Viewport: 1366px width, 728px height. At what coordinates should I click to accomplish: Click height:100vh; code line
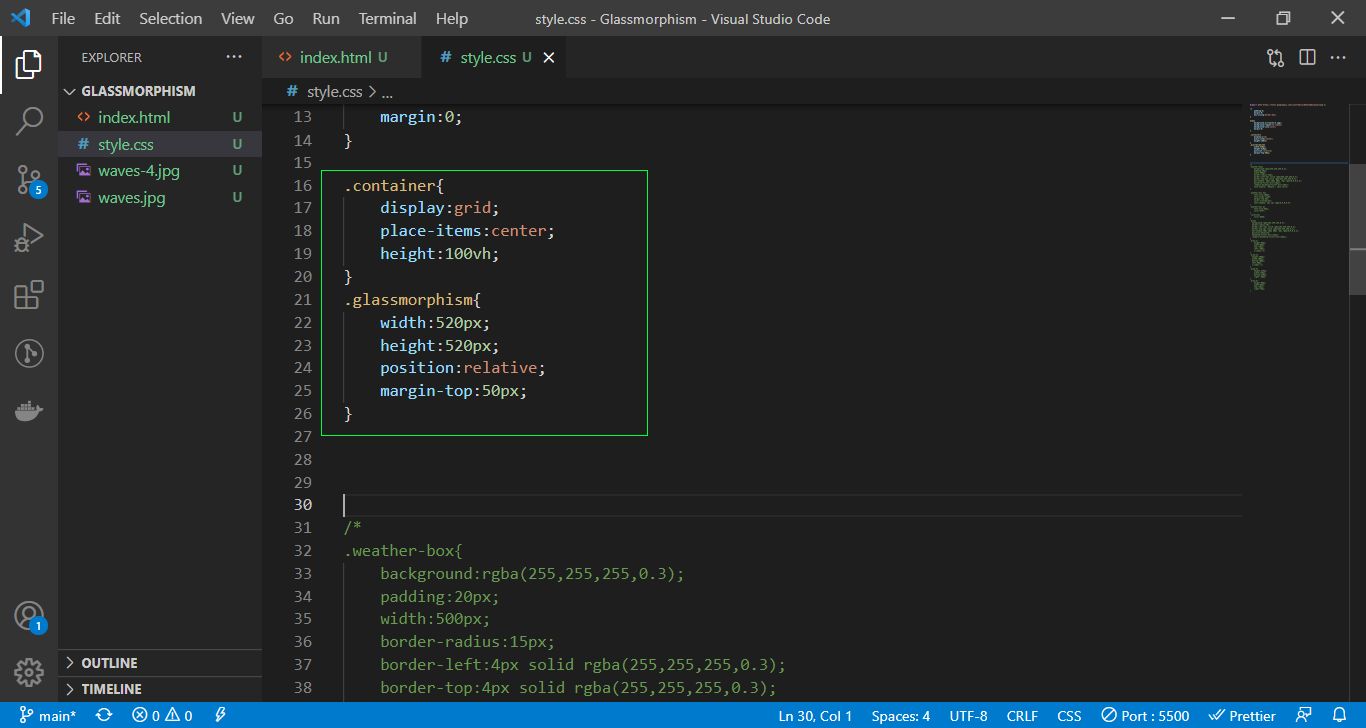click(x=439, y=254)
